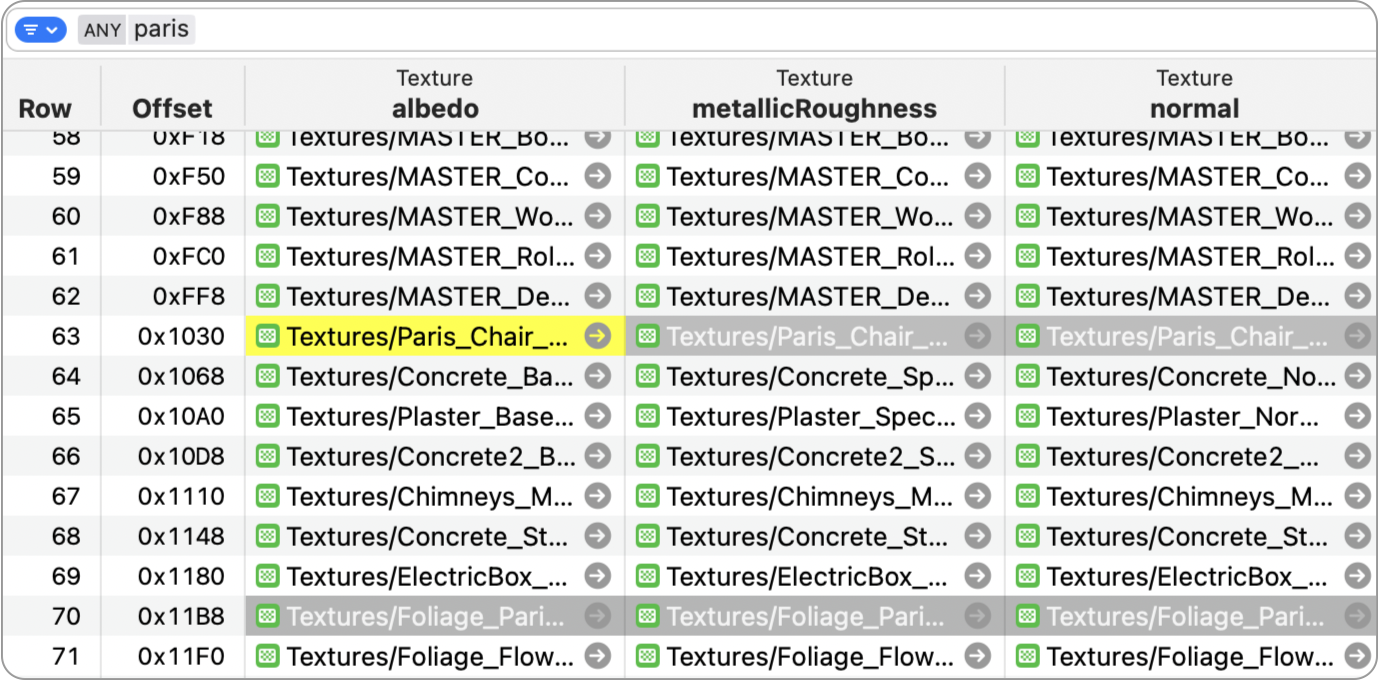The width and height of the screenshot is (1378, 680).
Task: Click the texture icon beside Textures/Paris_Chair in row 63
Action: click(x=267, y=337)
